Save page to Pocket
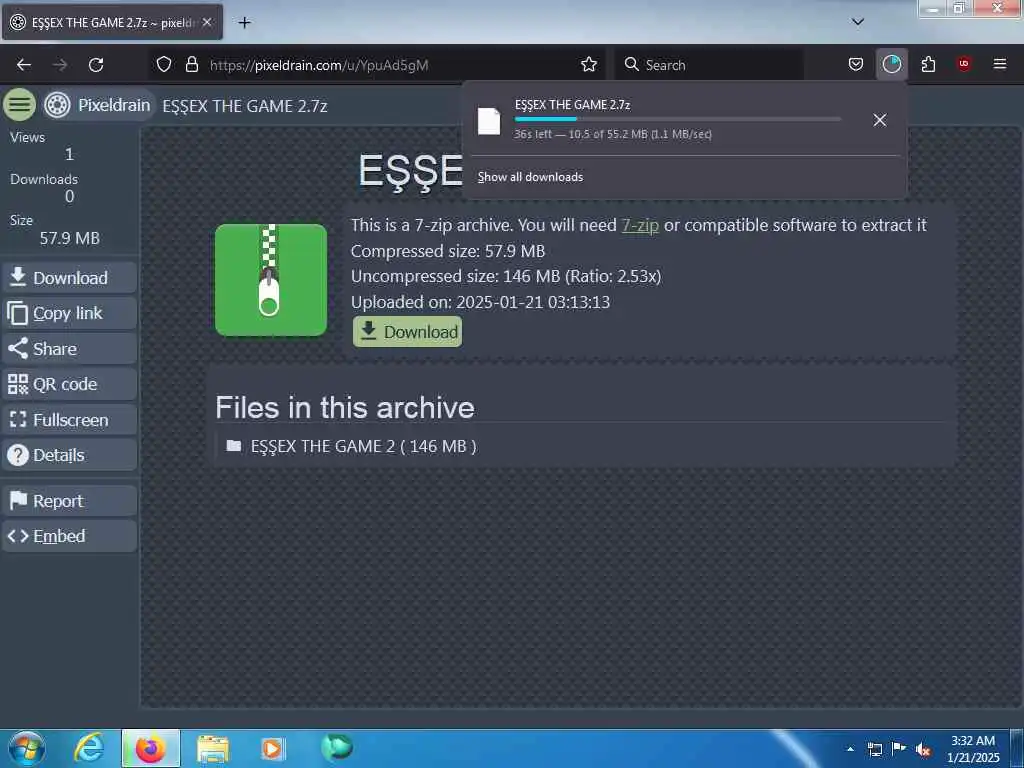 [856, 64]
